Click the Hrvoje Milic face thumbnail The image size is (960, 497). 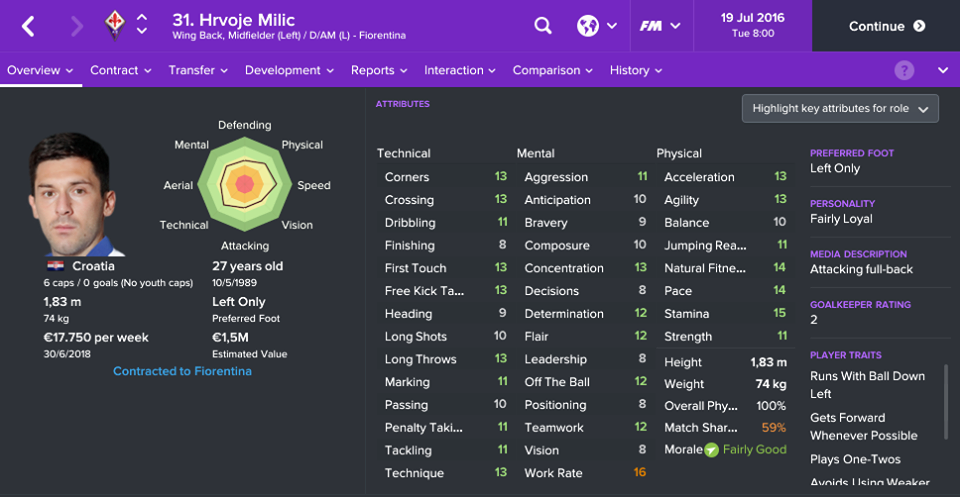click(x=75, y=195)
